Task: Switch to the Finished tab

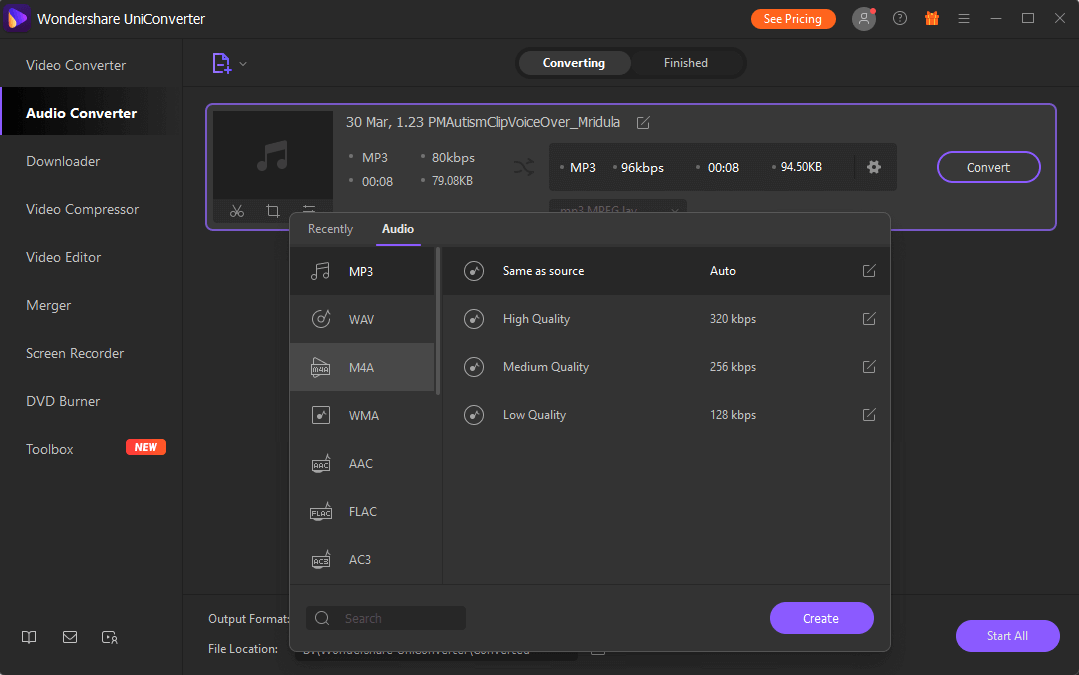Action: 686,62
